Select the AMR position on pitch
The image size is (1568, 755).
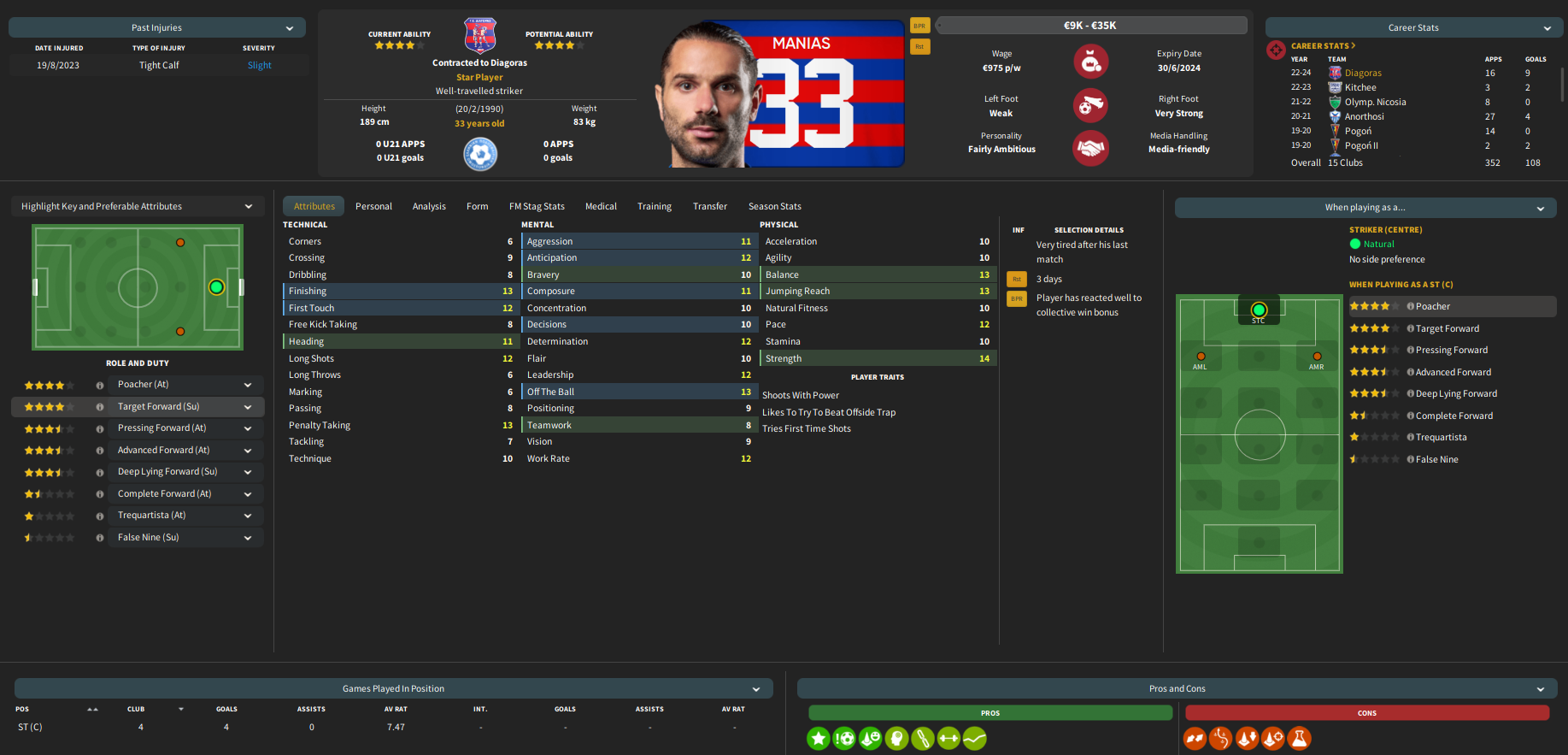click(x=1317, y=357)
